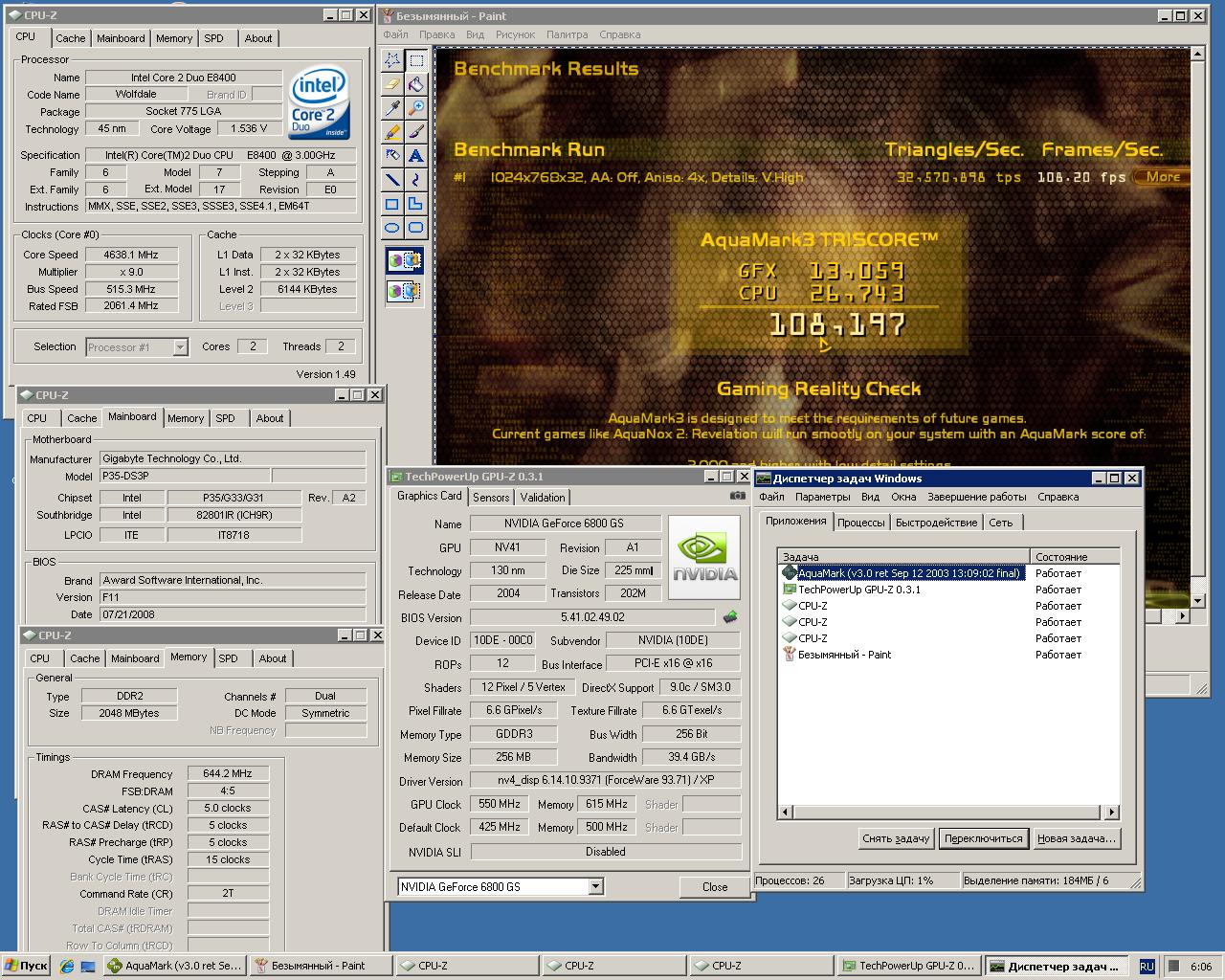Open the Файл menu in Paint
Screen dimensions: 1225x980
[396, 34]
